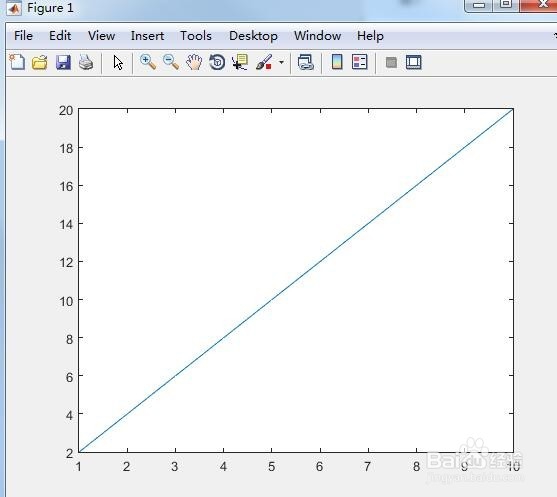Click y-axis tick label 10

pos(66,301)
